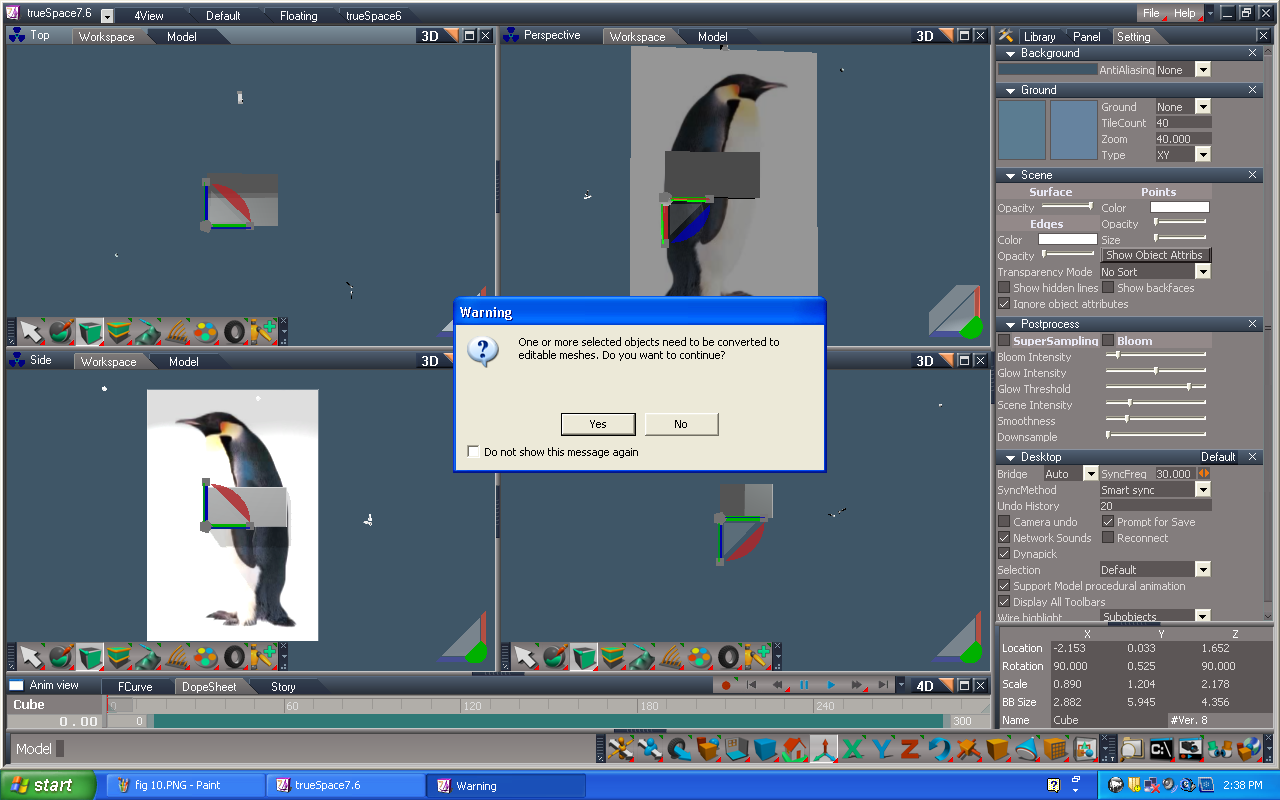Check Do not show this message again
This screenshot has height=800, width=1280.
473,451
